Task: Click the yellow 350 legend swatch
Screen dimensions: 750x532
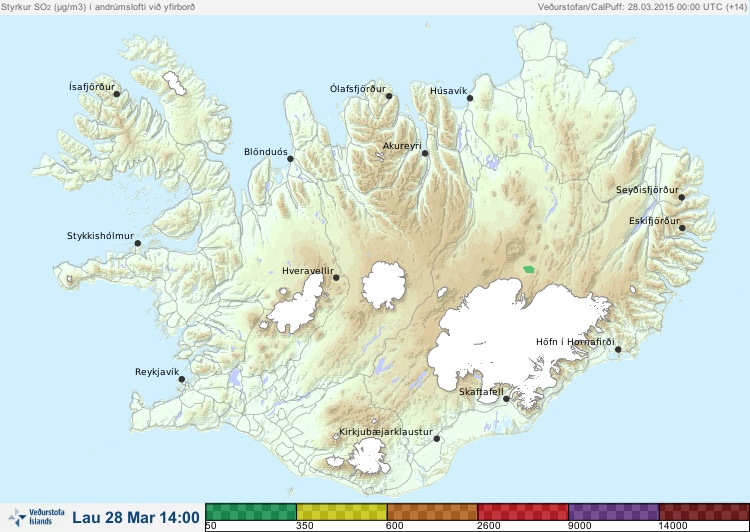Action: 342,512
